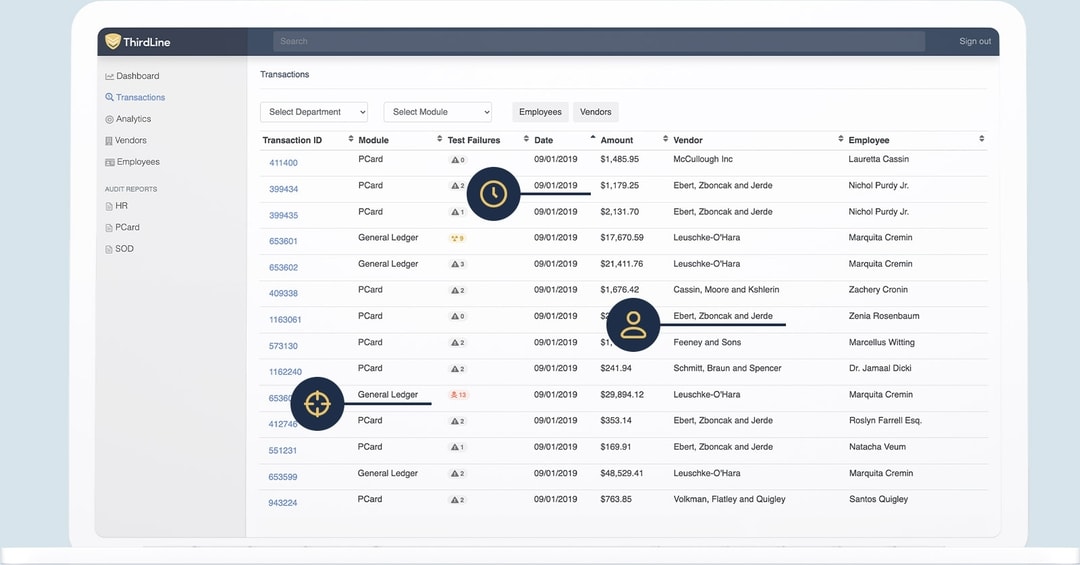
Task: Click amount $17,670.59
Action: pos(622,238)
